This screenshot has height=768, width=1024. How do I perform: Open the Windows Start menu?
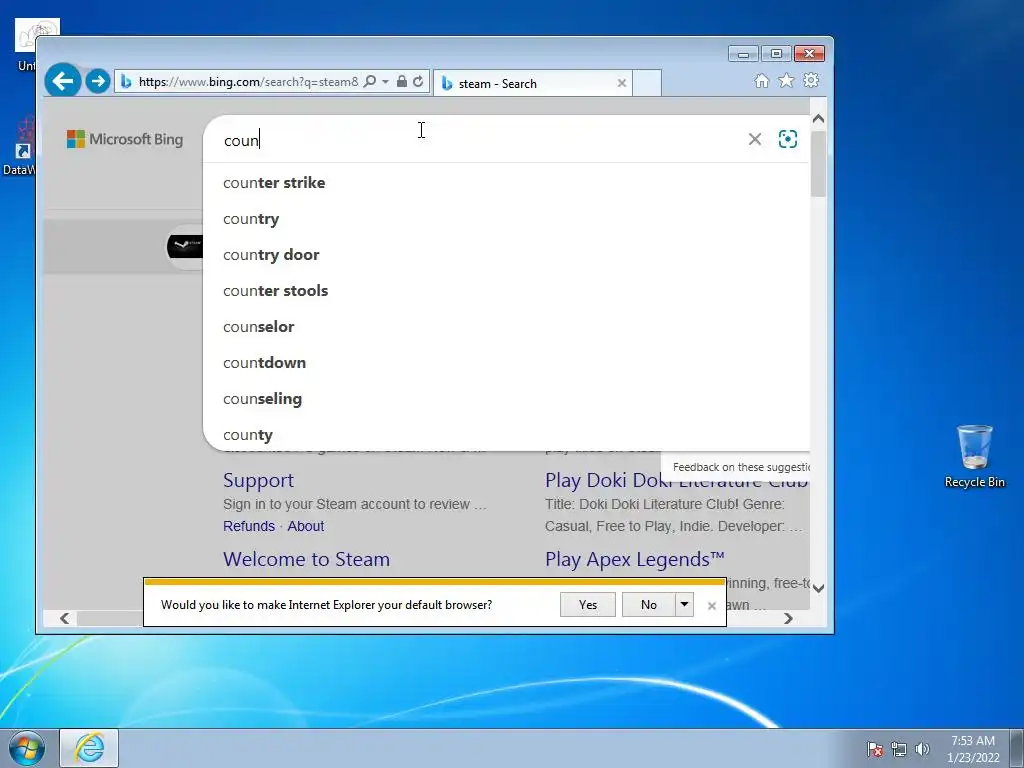26,748
